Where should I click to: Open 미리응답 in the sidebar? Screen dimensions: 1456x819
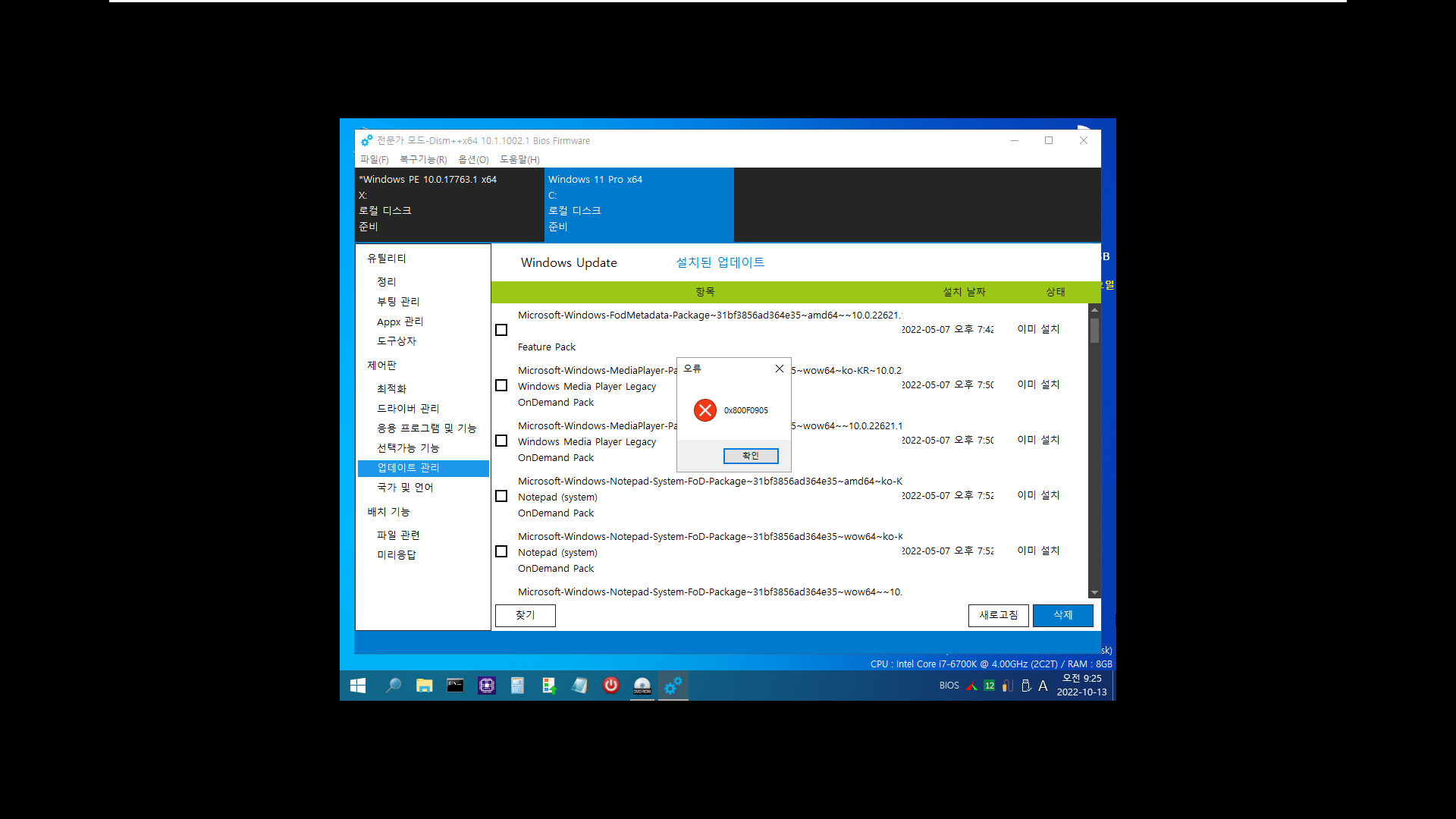(396, 555)
